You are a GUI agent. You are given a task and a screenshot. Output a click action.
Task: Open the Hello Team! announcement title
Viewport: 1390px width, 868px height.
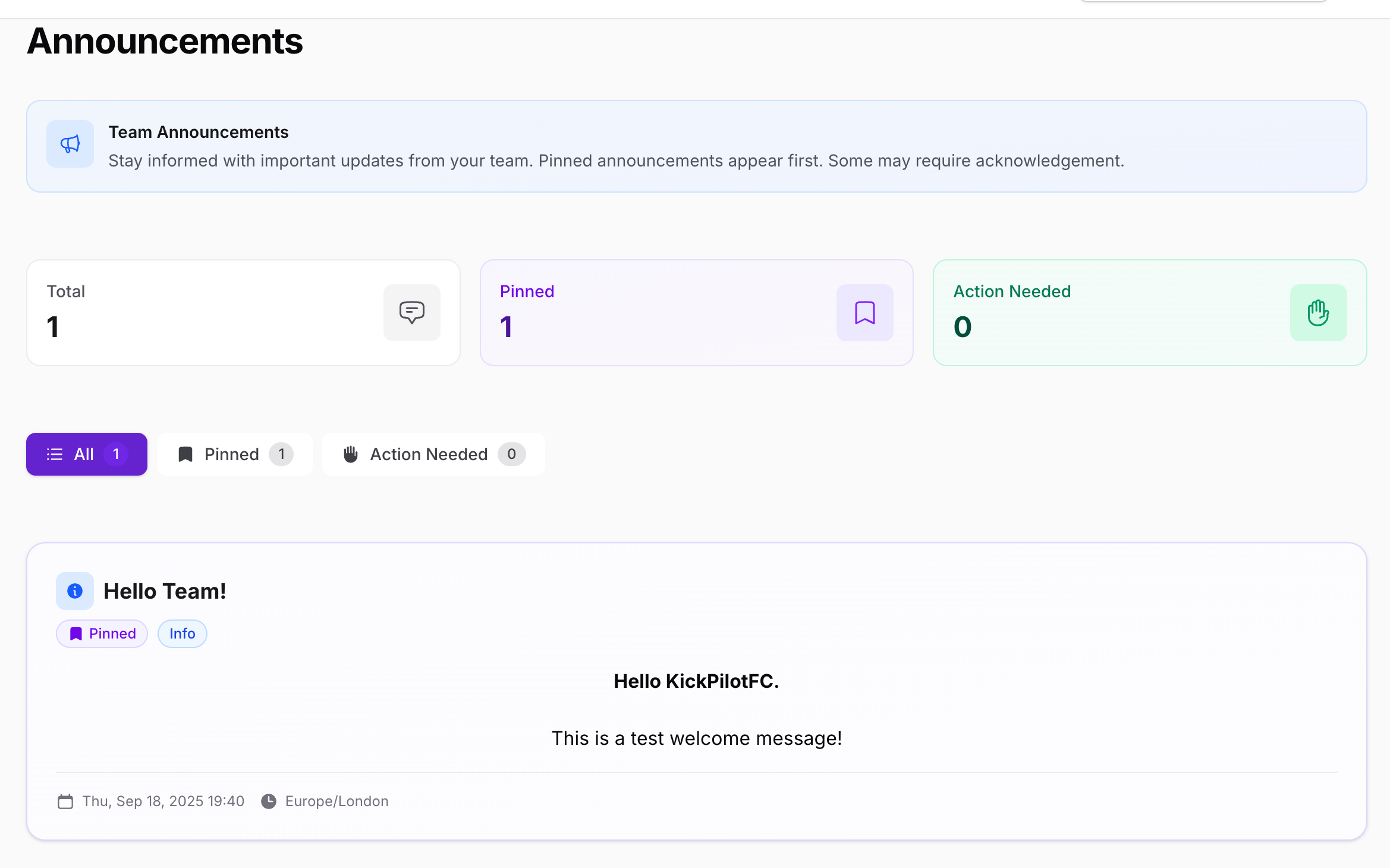point(165,591)
